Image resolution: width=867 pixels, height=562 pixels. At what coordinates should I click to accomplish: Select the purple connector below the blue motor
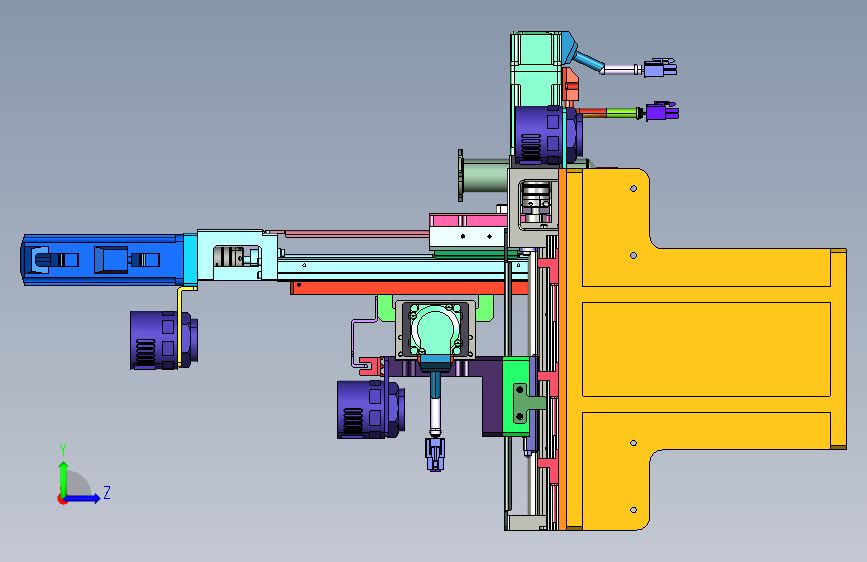[x=164, y=340]
